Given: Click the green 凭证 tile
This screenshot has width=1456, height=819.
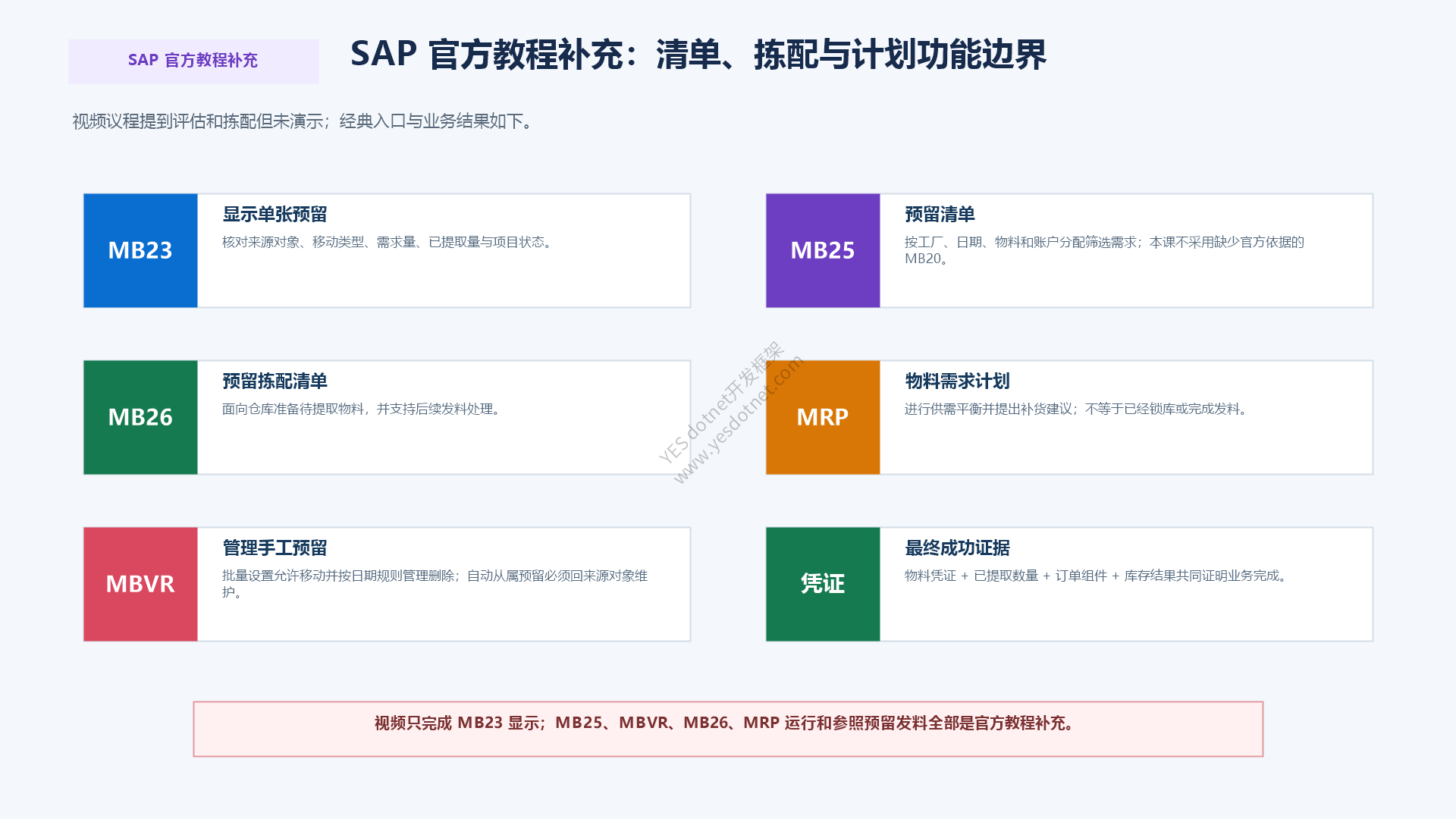Looking at the screenshot, I should 823,584.
